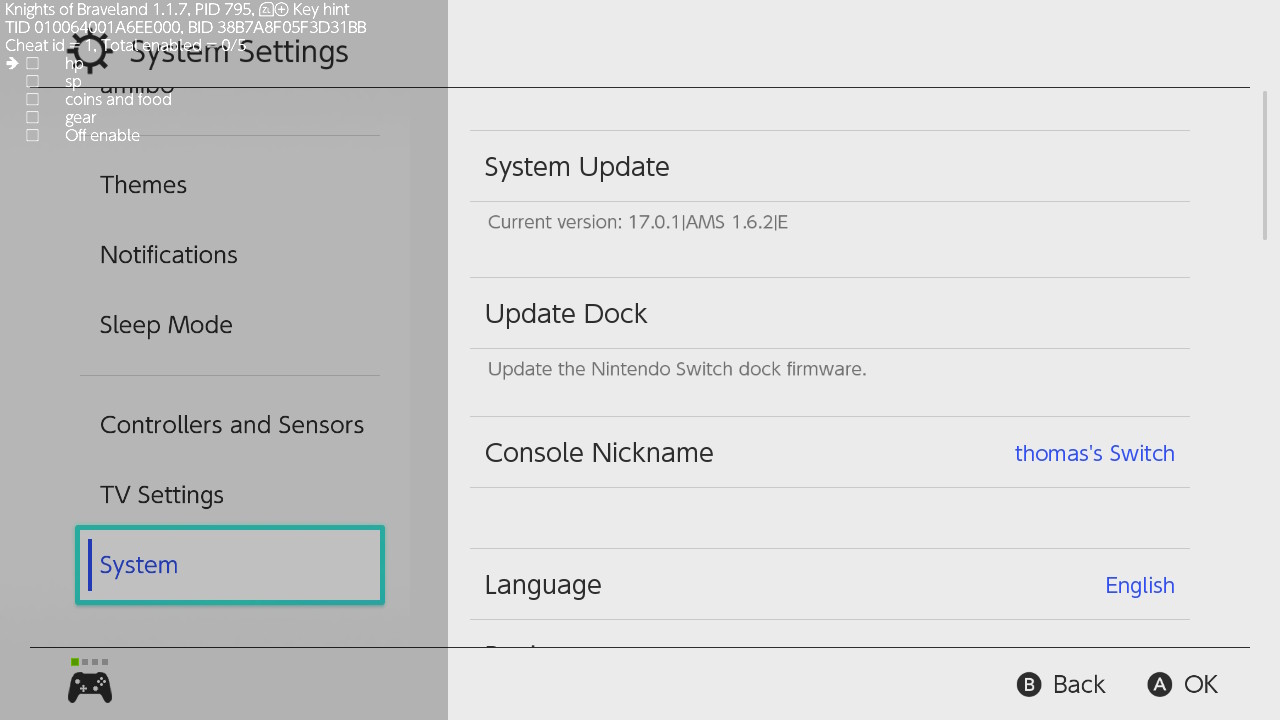Screen dimensions: 1280x720
Task: Click the vertical scrollbar on the right
Action: pyautogui.click(x=1265, y=165)
